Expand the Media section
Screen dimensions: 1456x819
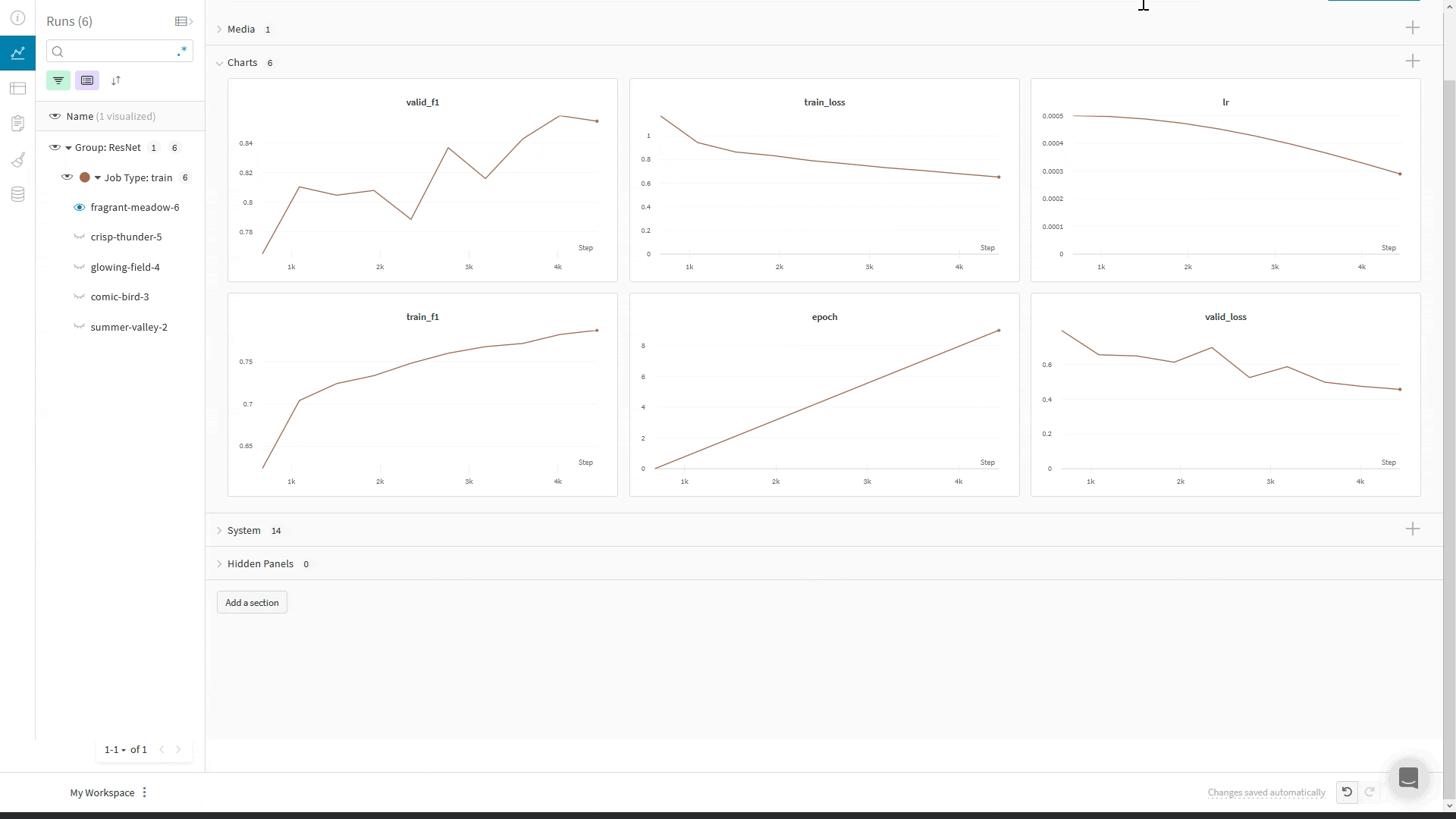[x=219, y=29]
